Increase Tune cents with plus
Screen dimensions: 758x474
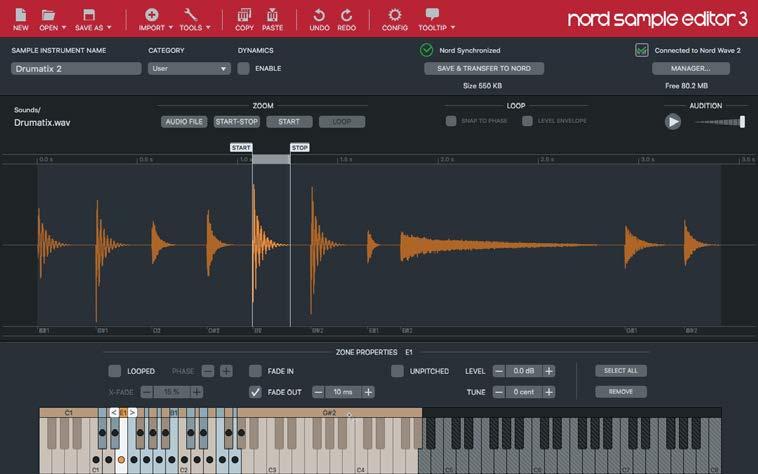pos(549,392)
